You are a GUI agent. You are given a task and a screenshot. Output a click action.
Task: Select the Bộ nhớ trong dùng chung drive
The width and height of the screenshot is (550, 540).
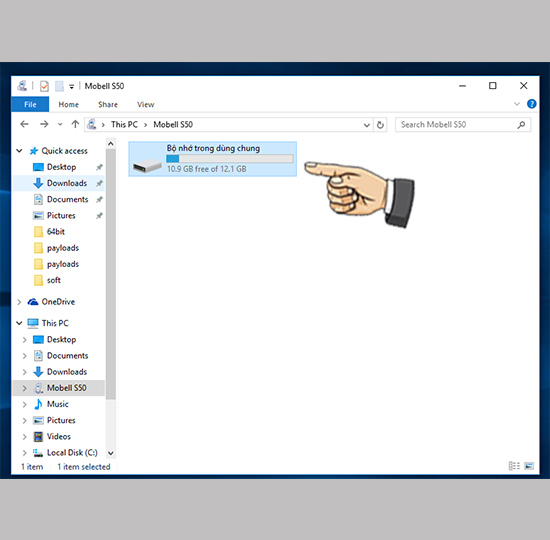coord(213,159)
